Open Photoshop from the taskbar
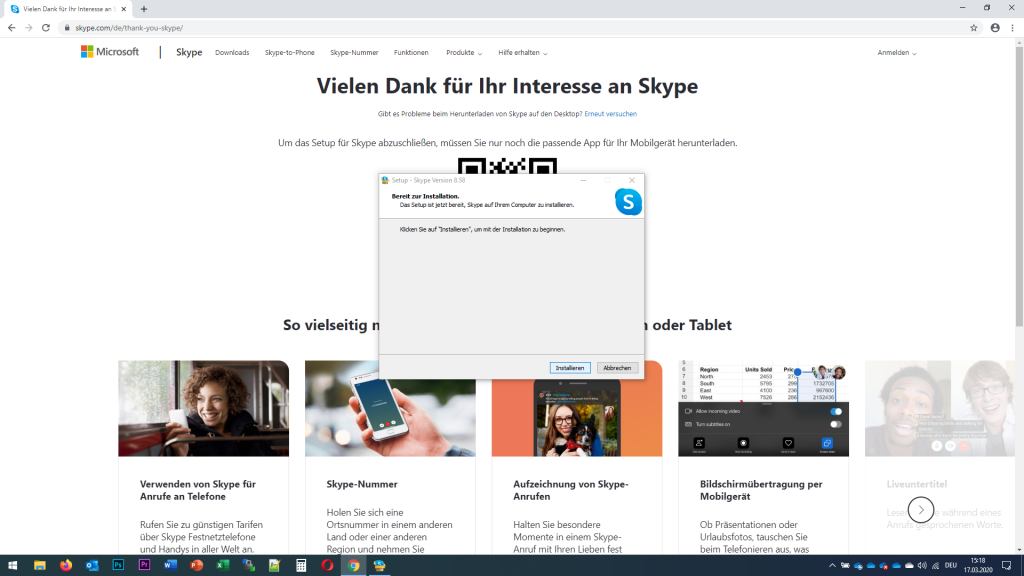Image resolution: width=1024 pixels, height=576 pixels. 118,566
